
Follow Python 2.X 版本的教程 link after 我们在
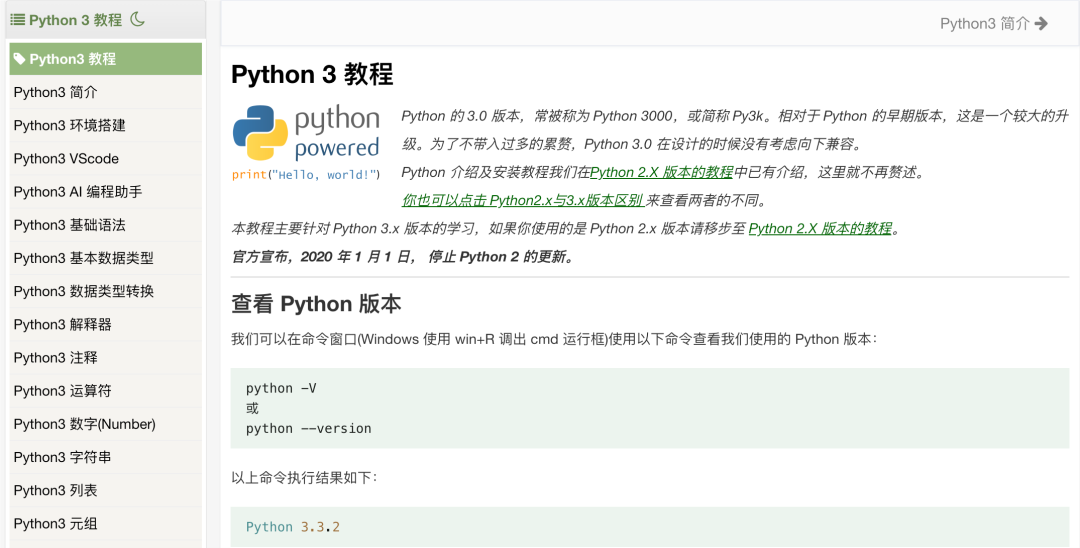[661, 172]
